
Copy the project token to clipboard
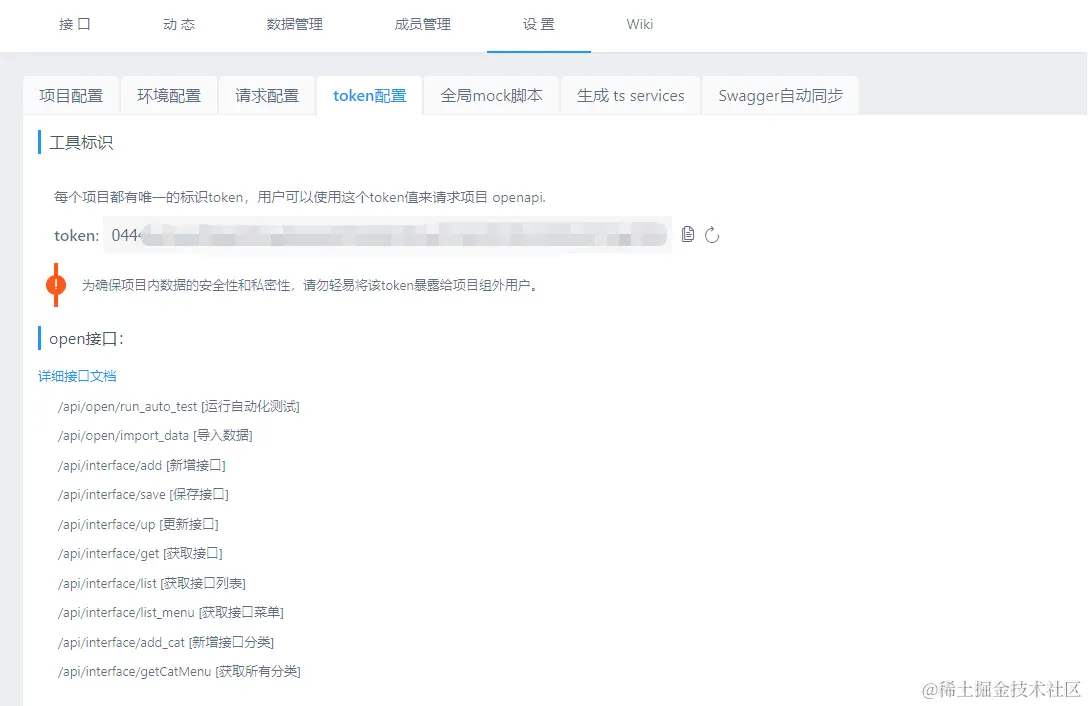coord(686,233)
